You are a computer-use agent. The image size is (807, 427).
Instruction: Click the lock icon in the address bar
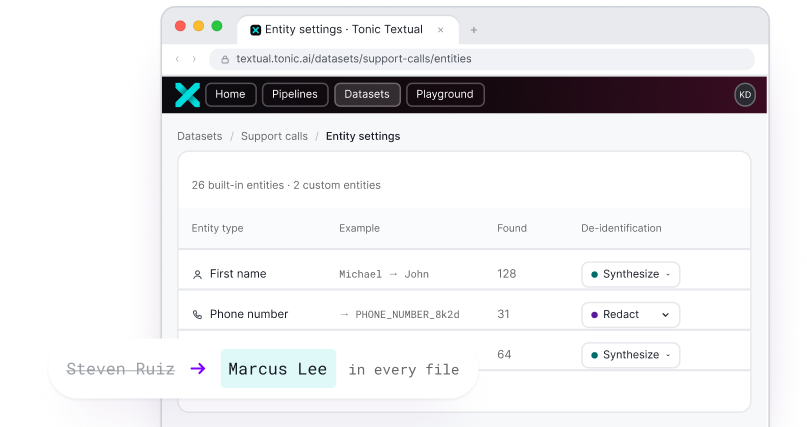225,60
